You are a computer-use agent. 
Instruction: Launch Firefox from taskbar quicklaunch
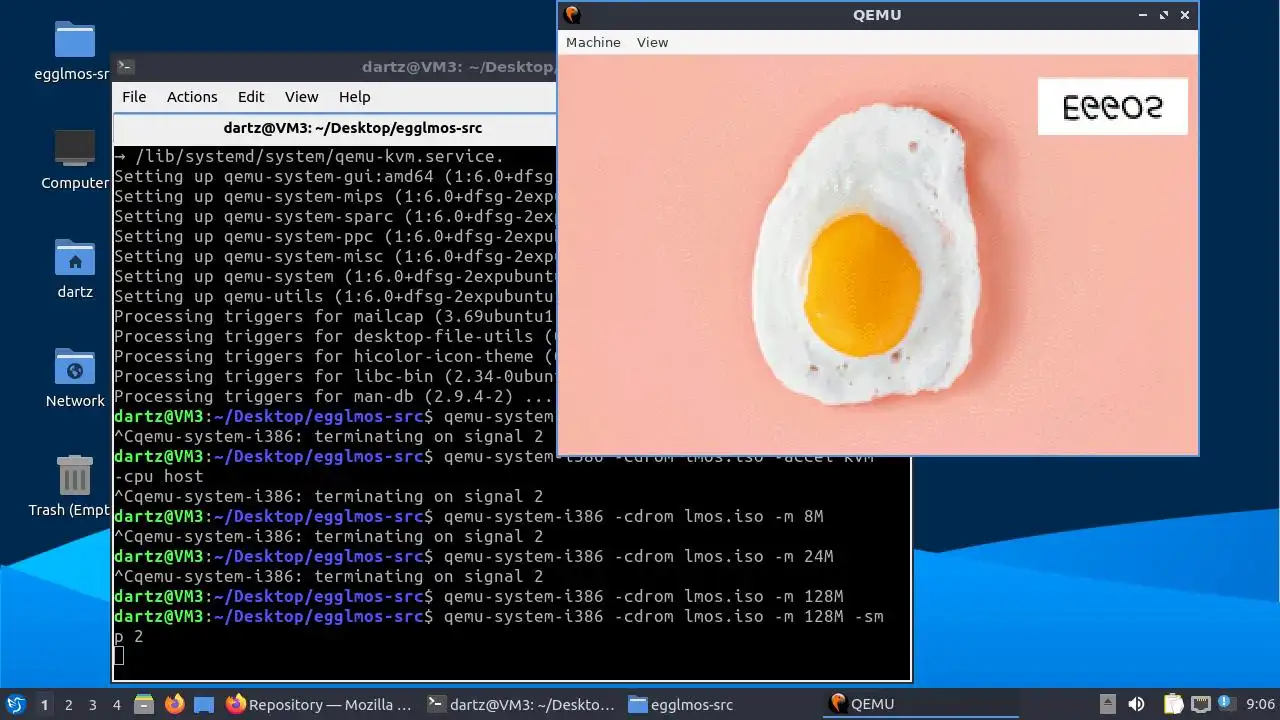coord(174,704)
